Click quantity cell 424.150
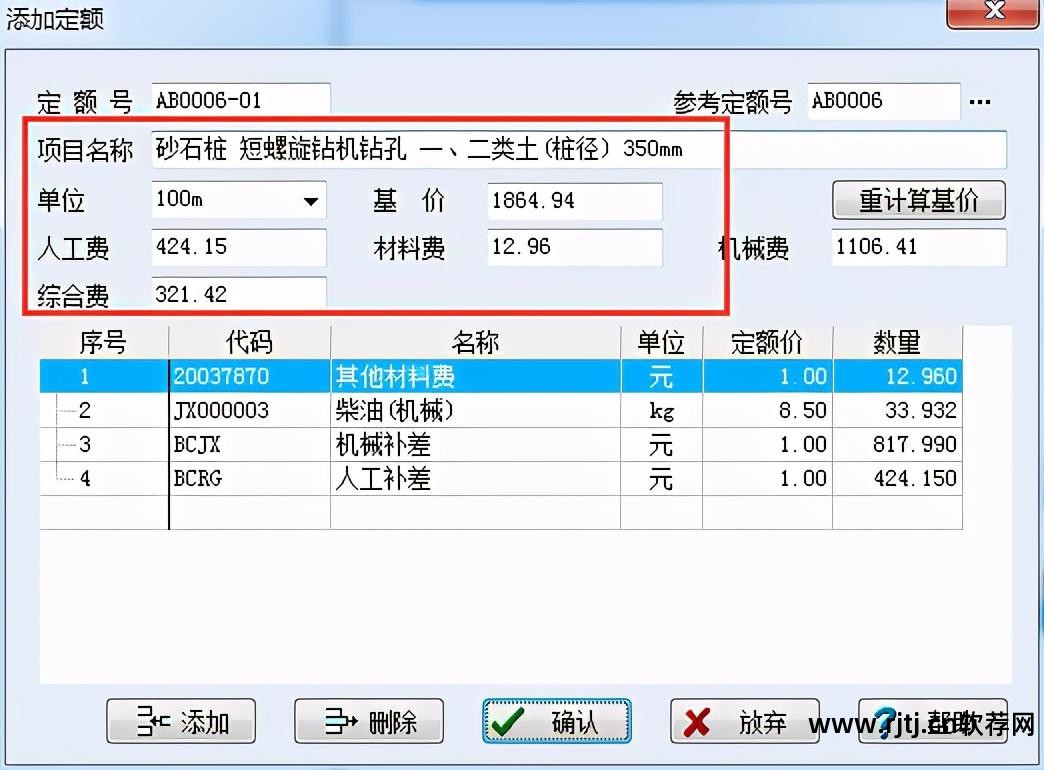The height and width of the screenshot is (770, 1044). (898, 478)
